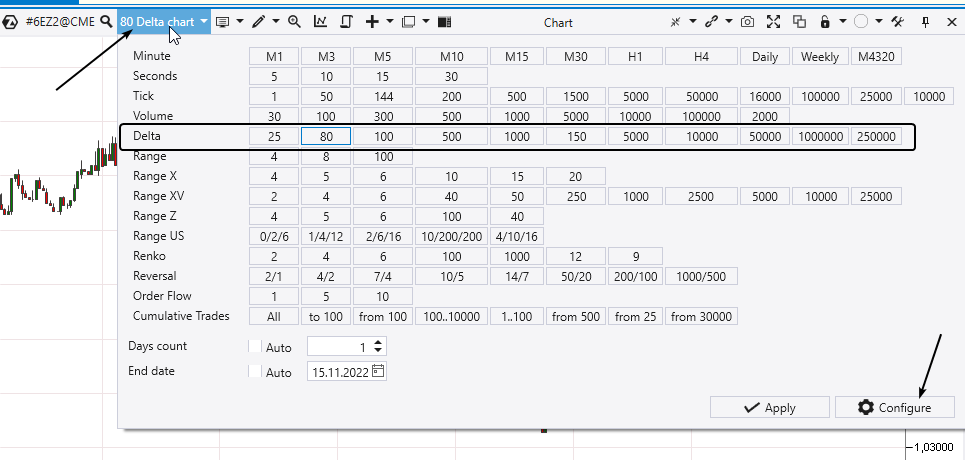Enable the Auto checkbox for Days count
The width and height of the screenshot is (965, 460).
(254, 347)
